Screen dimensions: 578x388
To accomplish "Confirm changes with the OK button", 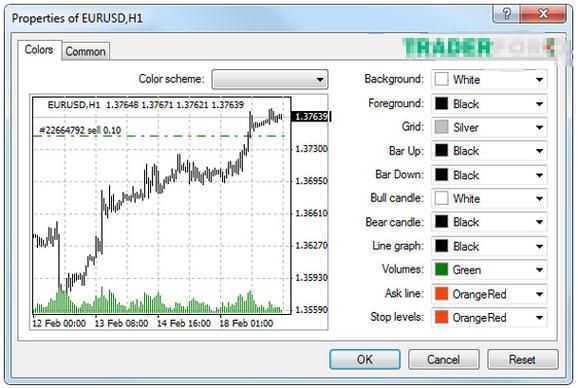I will (x=365, y=359).
